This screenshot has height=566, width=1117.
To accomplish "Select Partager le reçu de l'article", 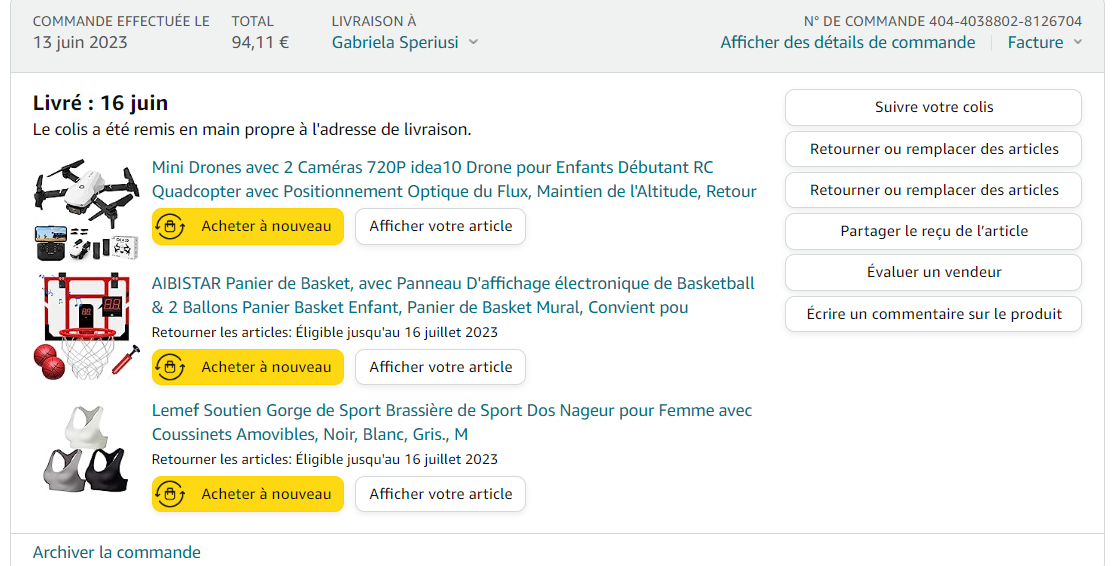I will [x=933, y=231].
